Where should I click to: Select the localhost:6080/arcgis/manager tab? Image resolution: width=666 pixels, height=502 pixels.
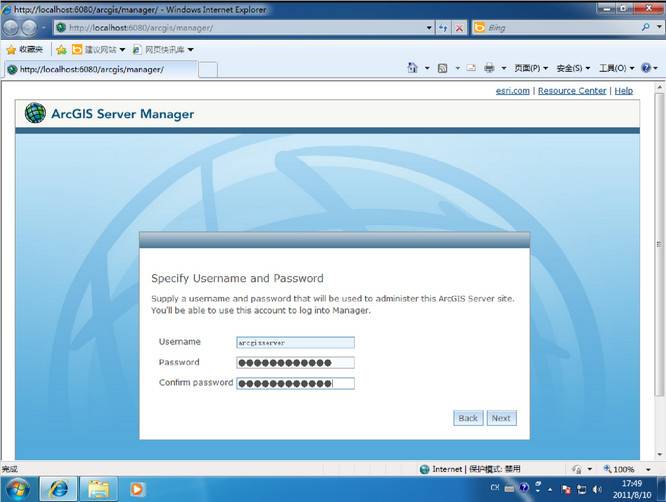[101, 69]
